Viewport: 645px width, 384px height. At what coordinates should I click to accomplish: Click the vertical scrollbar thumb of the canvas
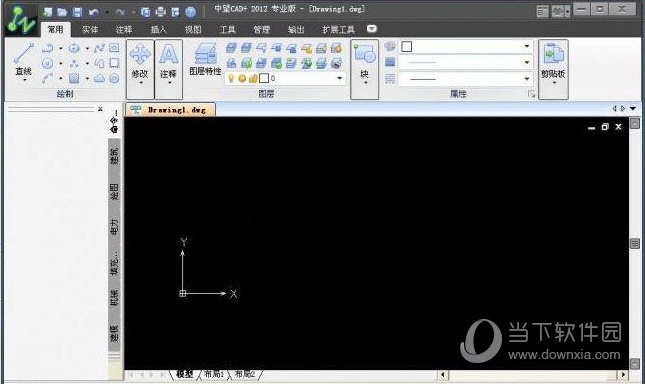click(635, 243)
